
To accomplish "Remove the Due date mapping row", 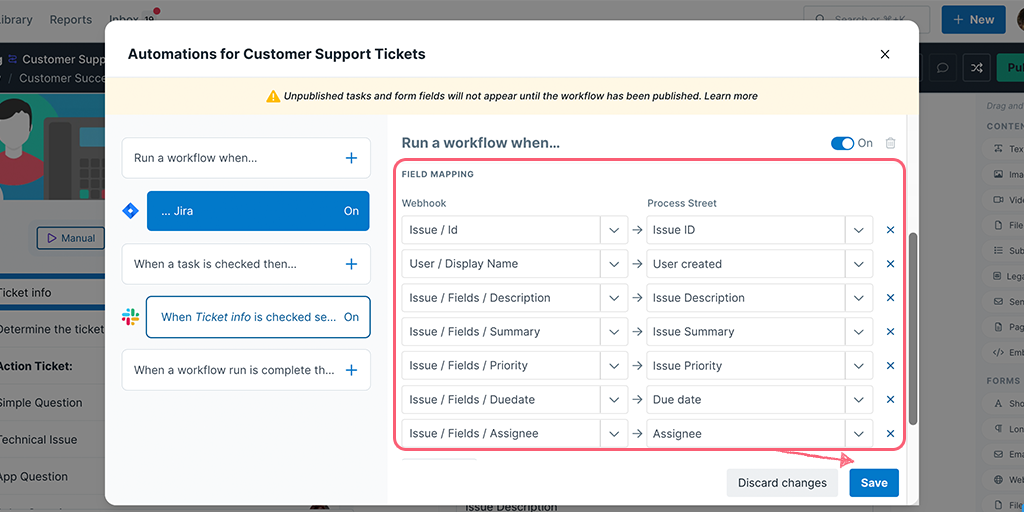I will tap(890, 400).
